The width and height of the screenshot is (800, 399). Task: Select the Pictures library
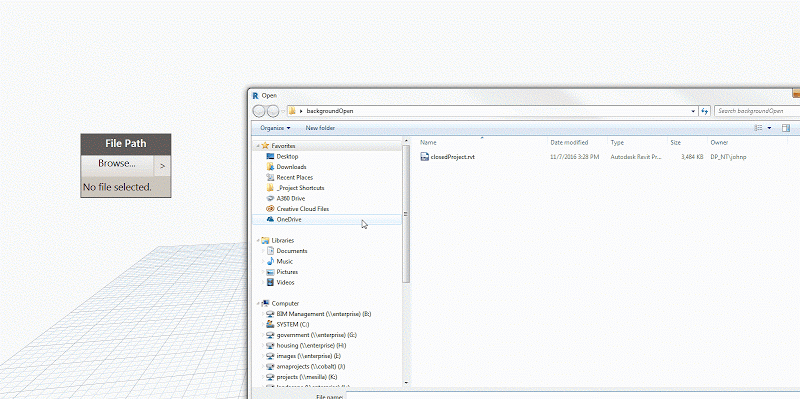click(287, 272)
